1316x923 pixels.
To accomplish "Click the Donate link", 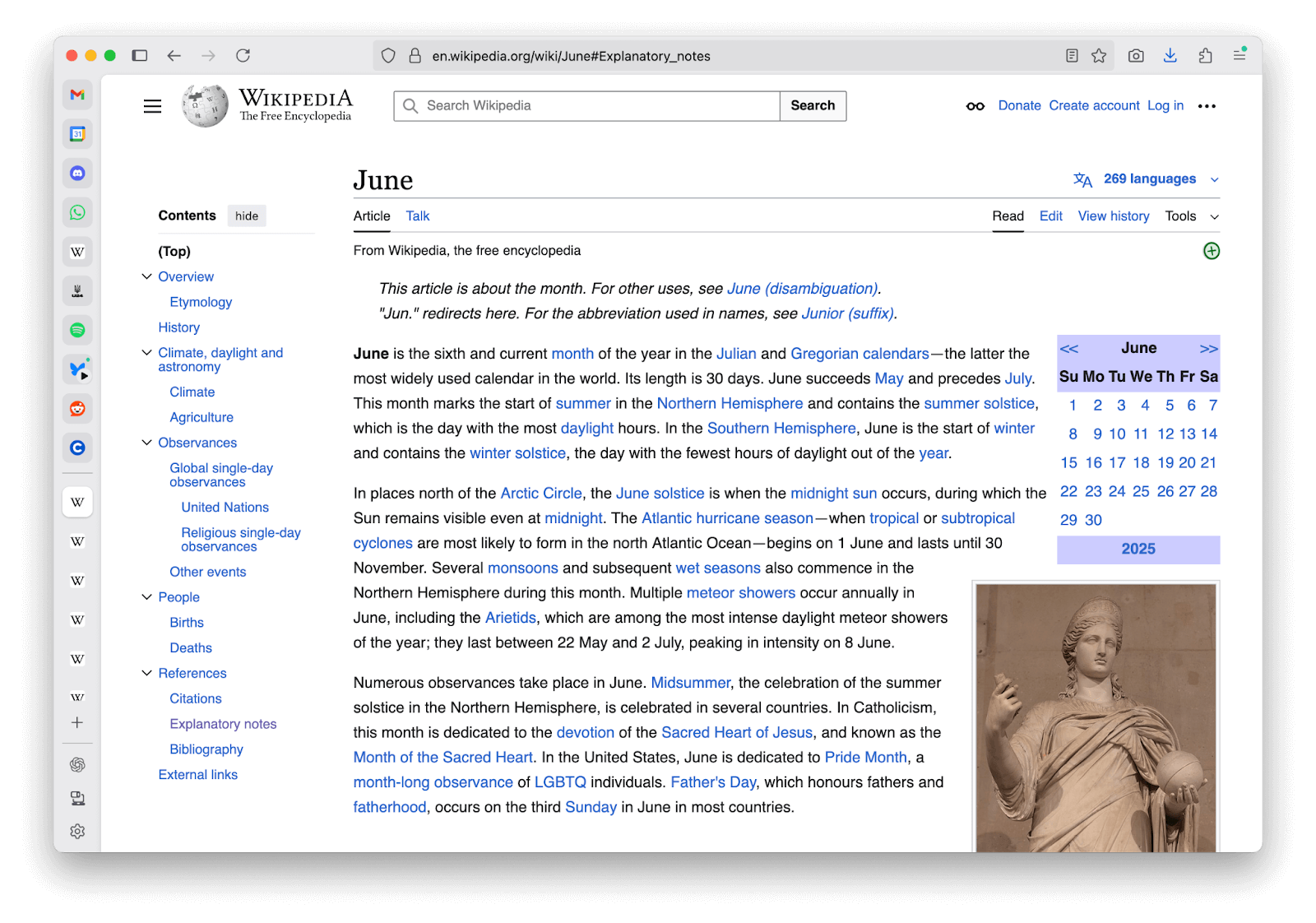I will point(1020,105).
